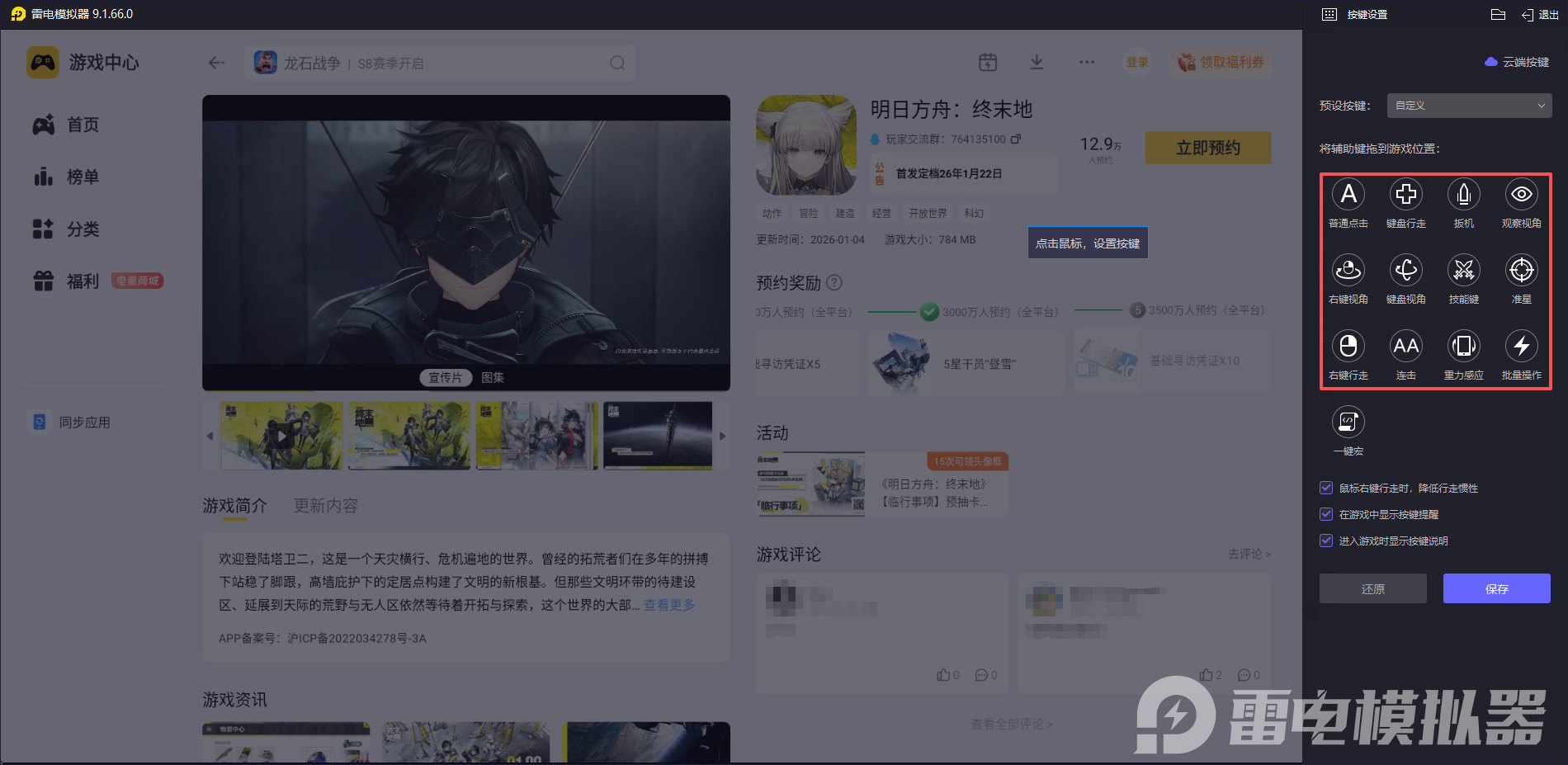Save keymap with the 保存 button
Viewport: 1568px width, 765px height.
click(x=1497, y=588)
